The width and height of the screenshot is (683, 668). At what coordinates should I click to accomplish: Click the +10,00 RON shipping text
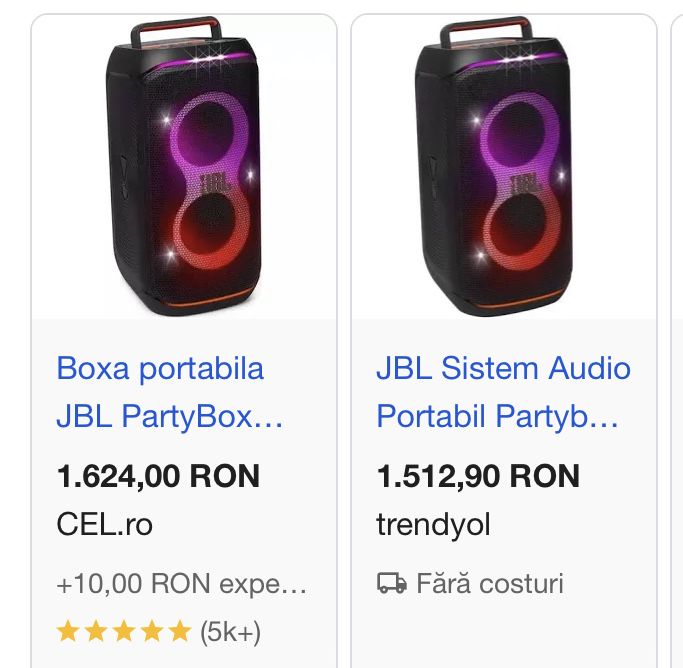click(181, 583)
